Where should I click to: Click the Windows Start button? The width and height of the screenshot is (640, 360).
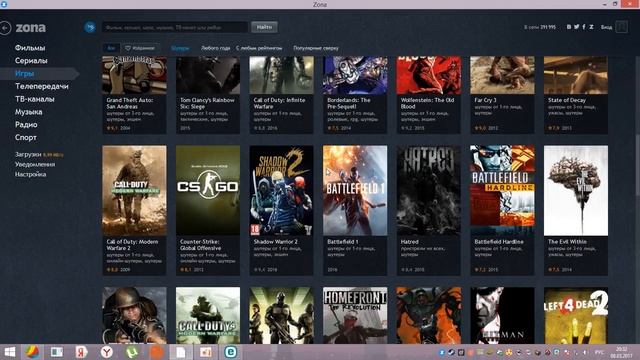click(x=9, y=352)
